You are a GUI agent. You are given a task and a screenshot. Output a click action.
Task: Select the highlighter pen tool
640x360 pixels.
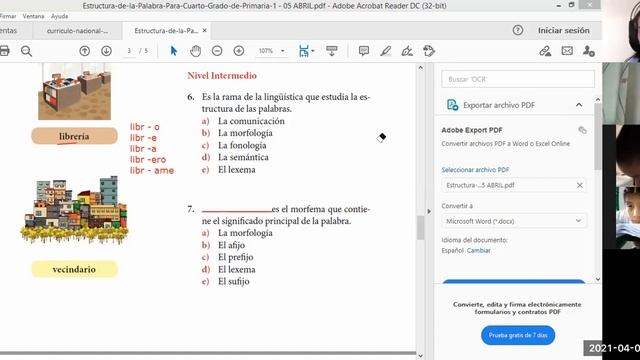[x=385, y=51]
